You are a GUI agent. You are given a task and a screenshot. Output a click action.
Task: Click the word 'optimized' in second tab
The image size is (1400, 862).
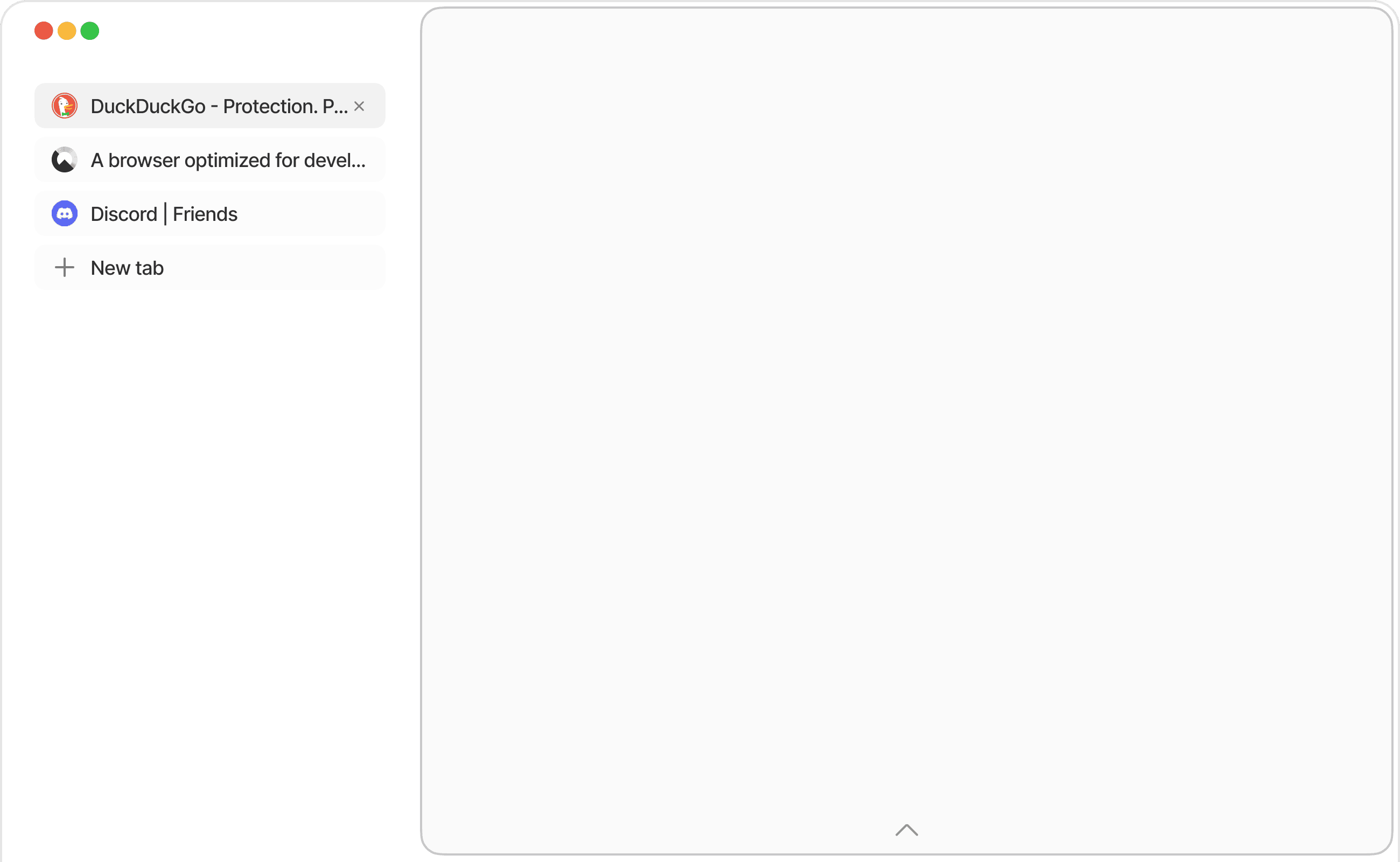pos(227,160)
